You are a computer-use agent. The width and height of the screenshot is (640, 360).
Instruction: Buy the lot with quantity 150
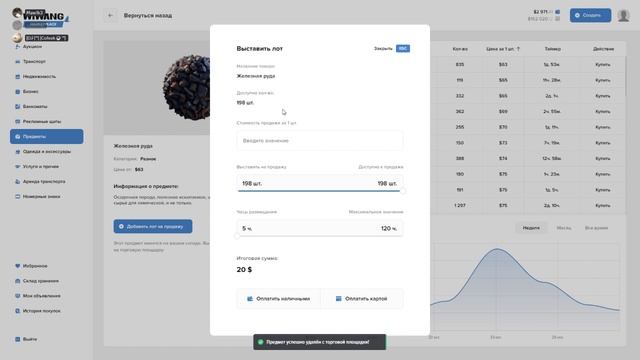(x=603, y=143)
